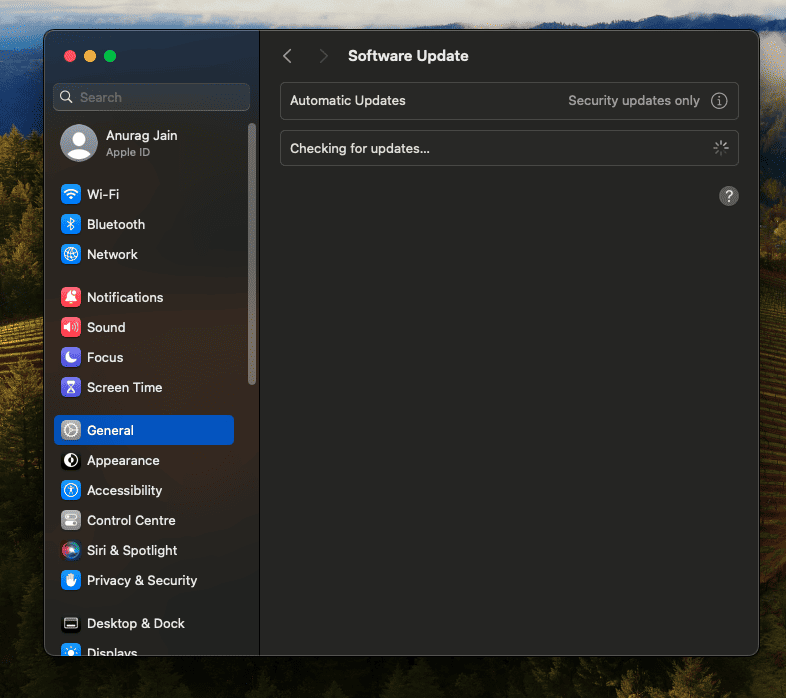Select Privacy & Security hand icon
This screenshot has height=698, width=786.
click(71, 581)
